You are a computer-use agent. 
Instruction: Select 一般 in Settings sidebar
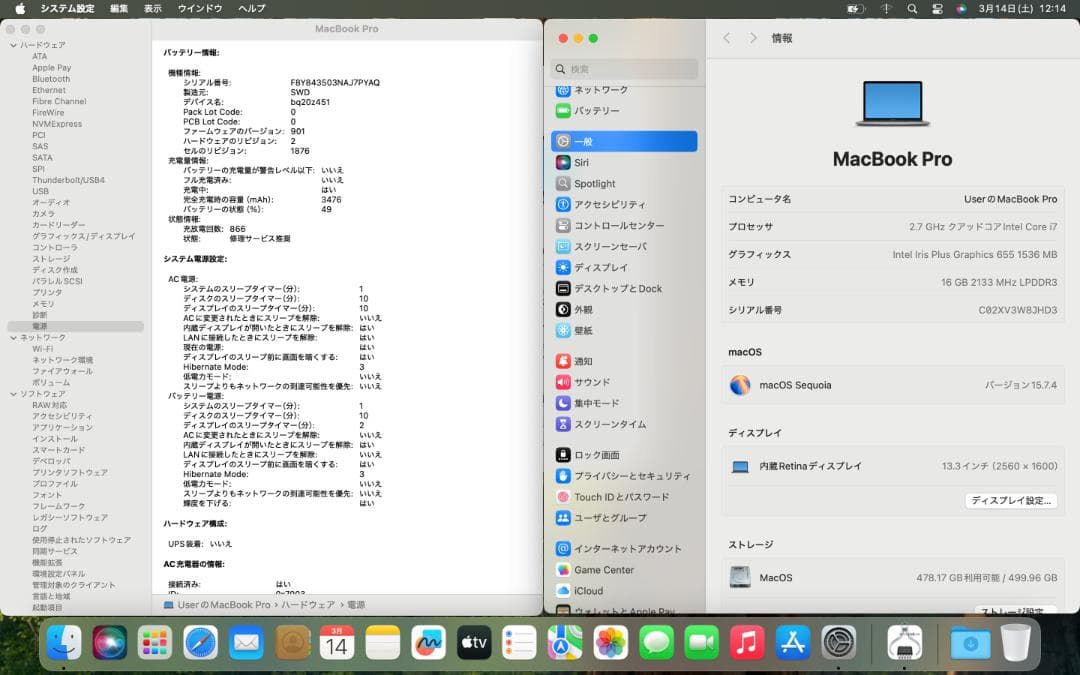[x=625, y=141]
